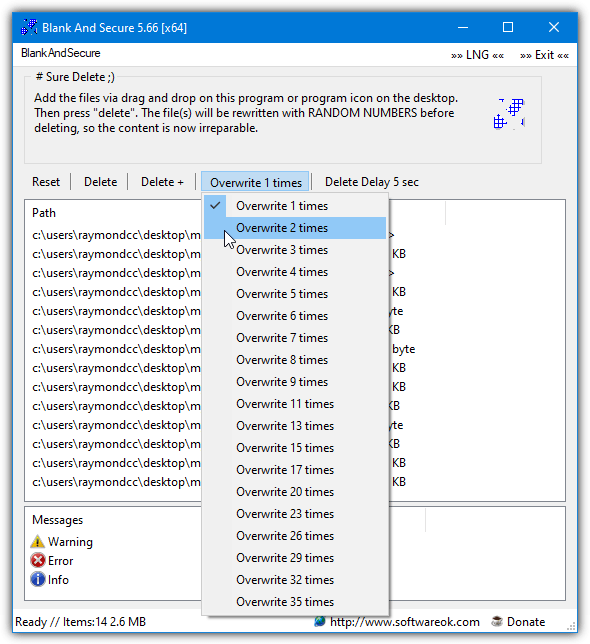Select Overwrite 9 times
The width and height of the screenshot is (590, 644).
[x=295, y=382]
